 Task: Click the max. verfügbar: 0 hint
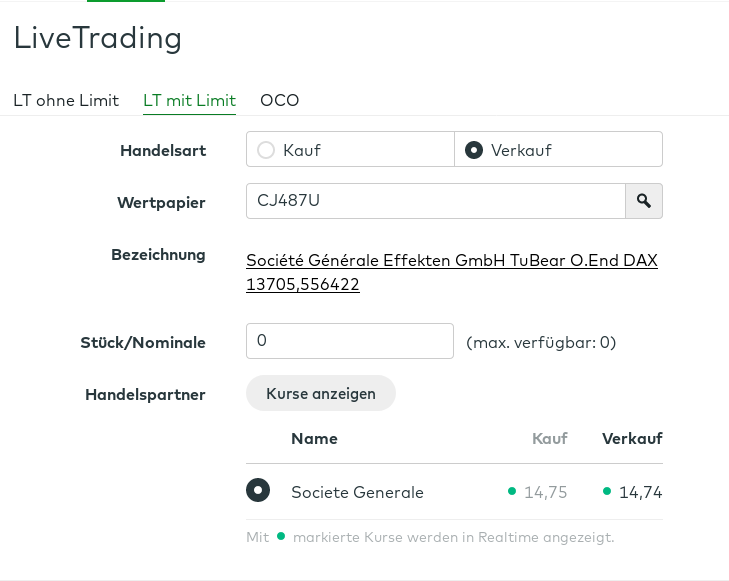tap(541, 342)
